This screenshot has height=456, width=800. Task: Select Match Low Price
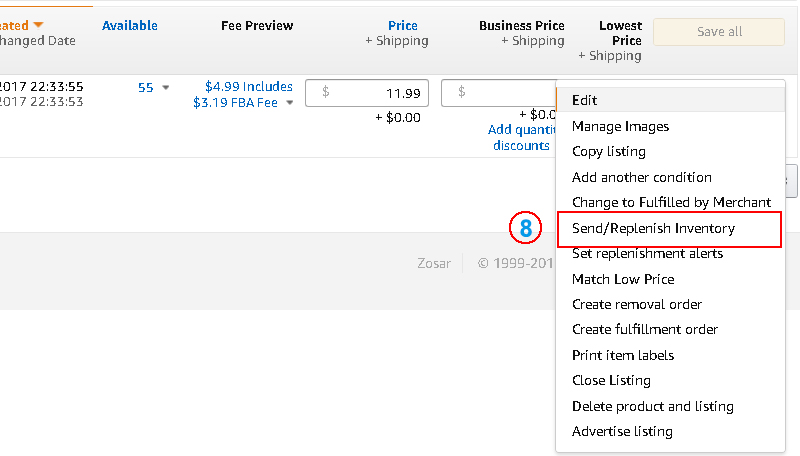click(622, 279)
